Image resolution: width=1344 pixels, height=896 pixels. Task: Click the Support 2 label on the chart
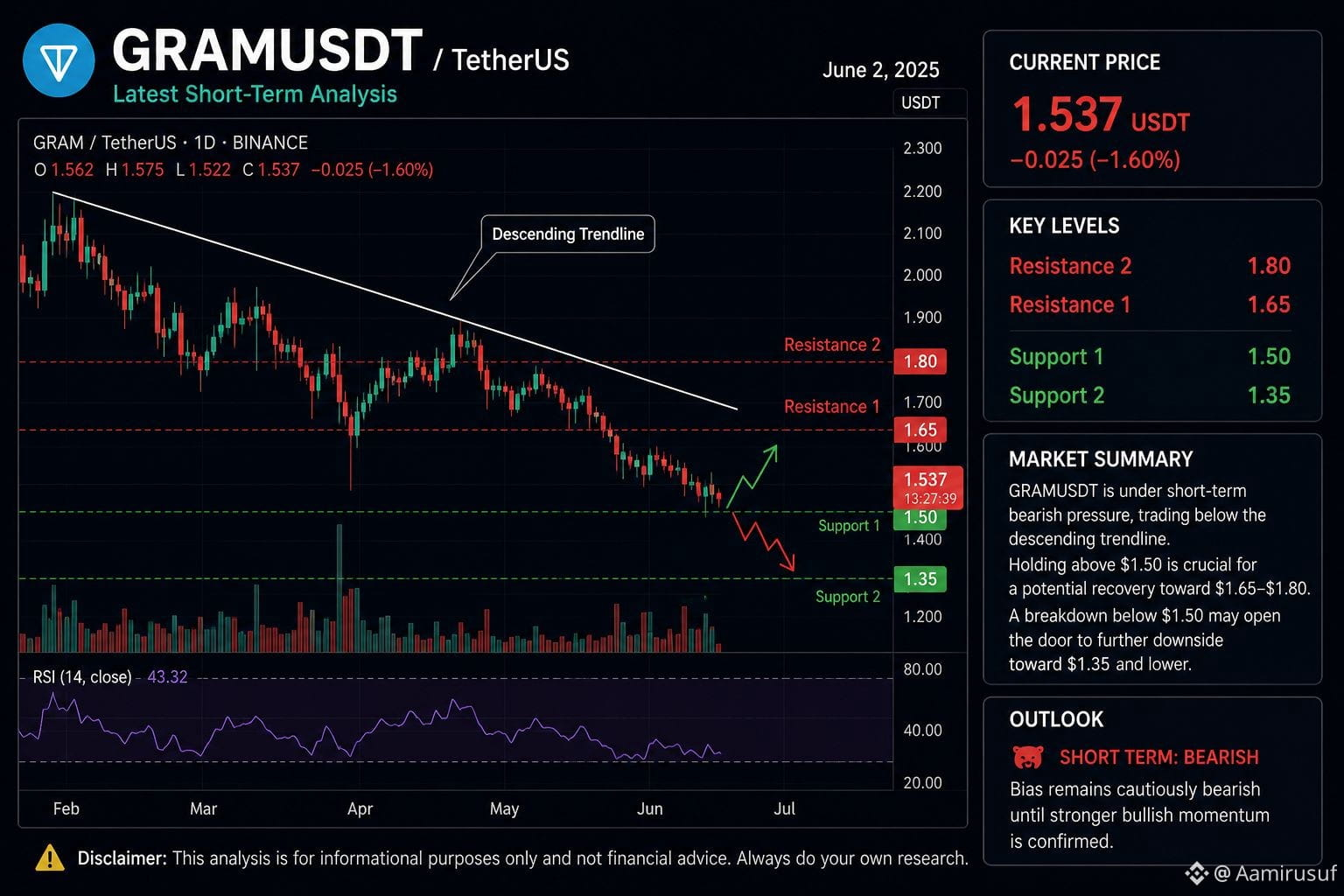pos(848,596)
